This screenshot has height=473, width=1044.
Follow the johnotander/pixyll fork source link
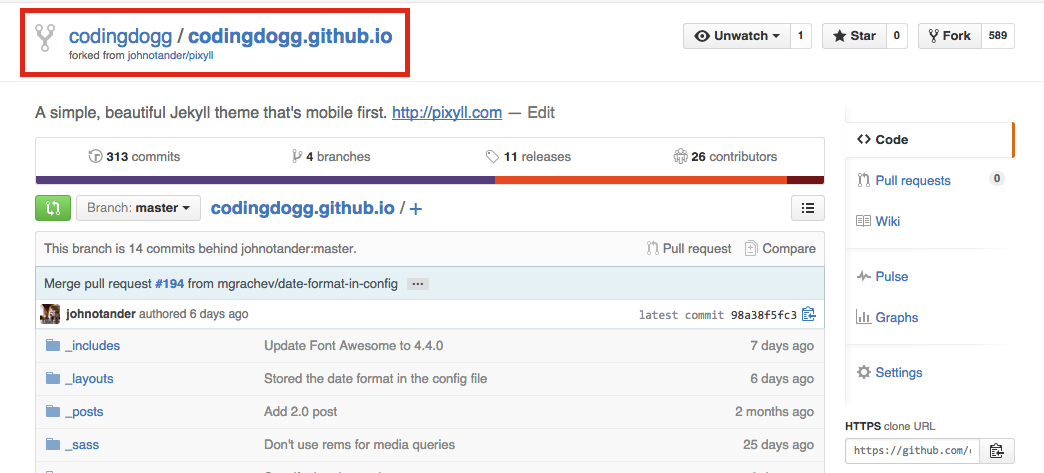coord(170,56)
